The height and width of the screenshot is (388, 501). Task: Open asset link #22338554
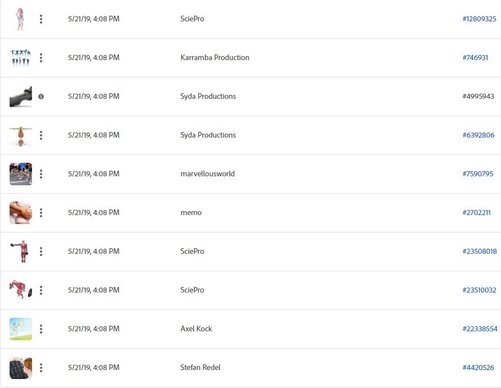(x=480, y=329)
